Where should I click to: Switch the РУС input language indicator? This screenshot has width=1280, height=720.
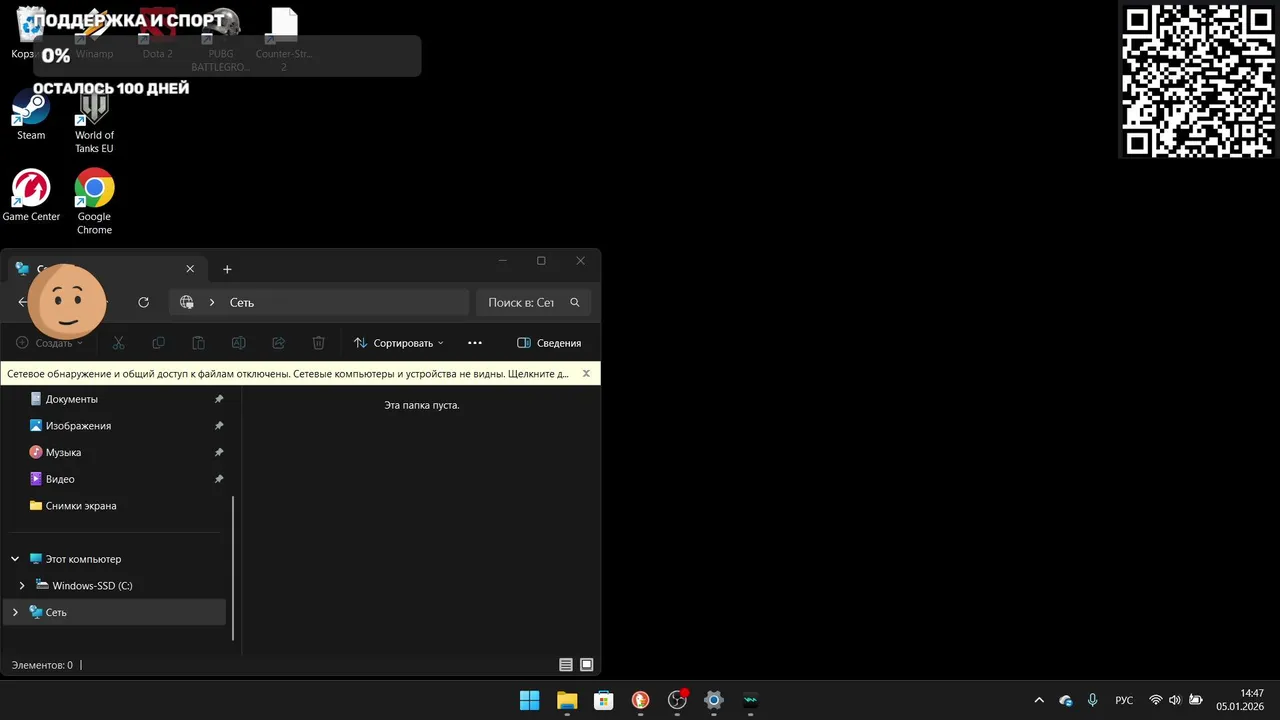1124,700
